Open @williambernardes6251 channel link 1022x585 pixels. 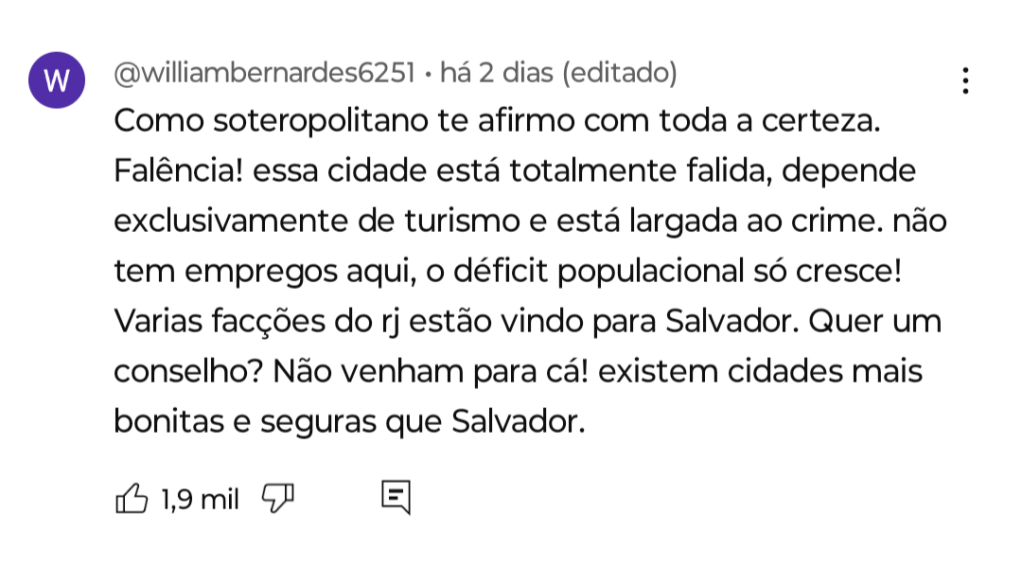[x=264, y=73]
